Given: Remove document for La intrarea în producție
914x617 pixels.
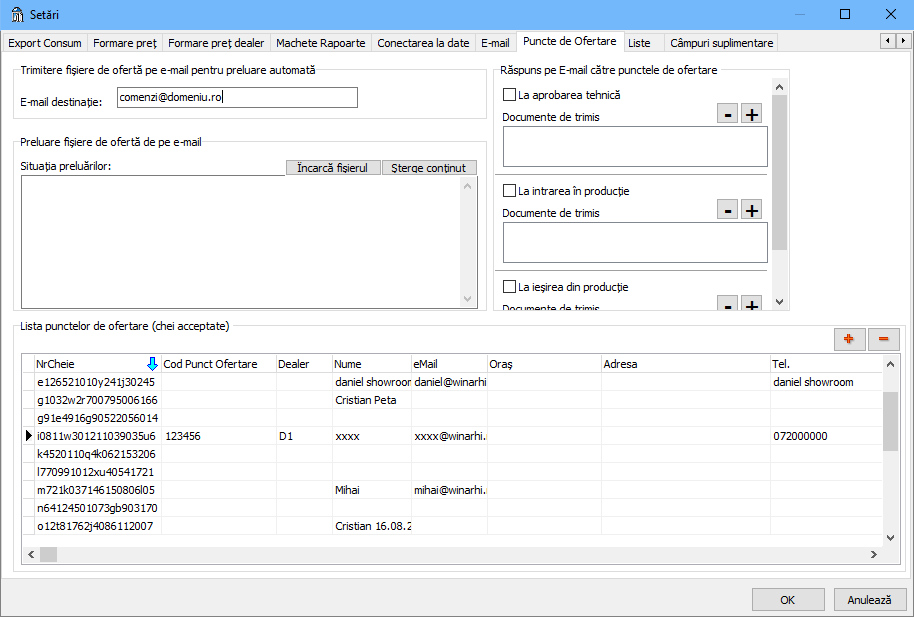Looking at the screenshot, I should coord(728,210).
